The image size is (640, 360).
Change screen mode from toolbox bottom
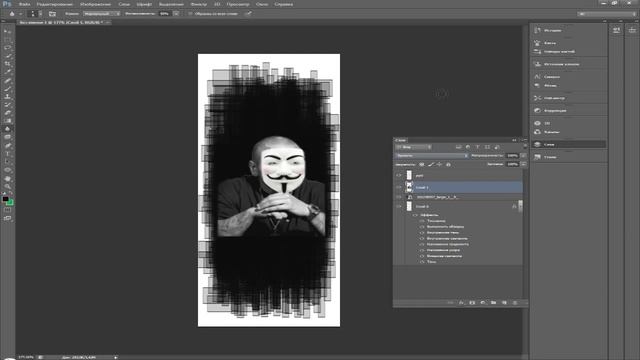[7, 218]
